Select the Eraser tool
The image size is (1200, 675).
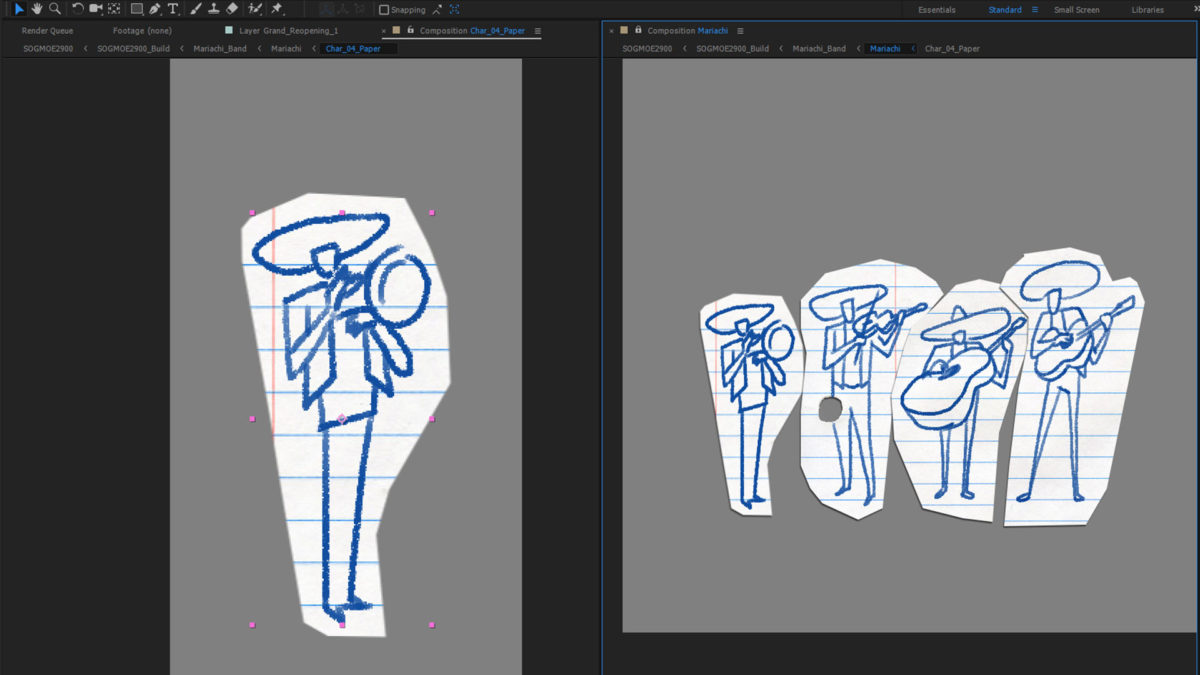click(x=232, y=9)
